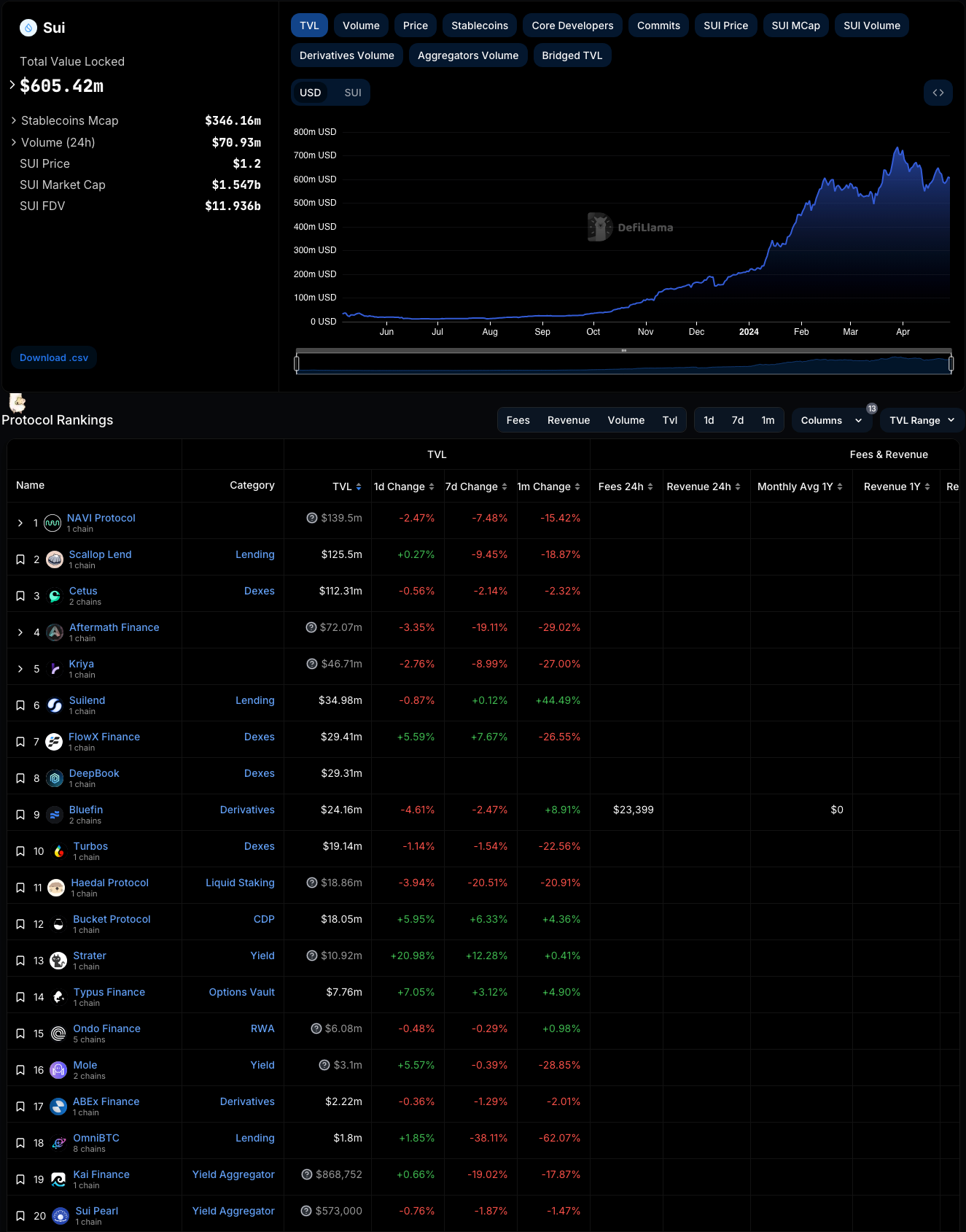Screen dimensions: 966x1232
Task: Select the 7d period tab
Action: [738, 420]
